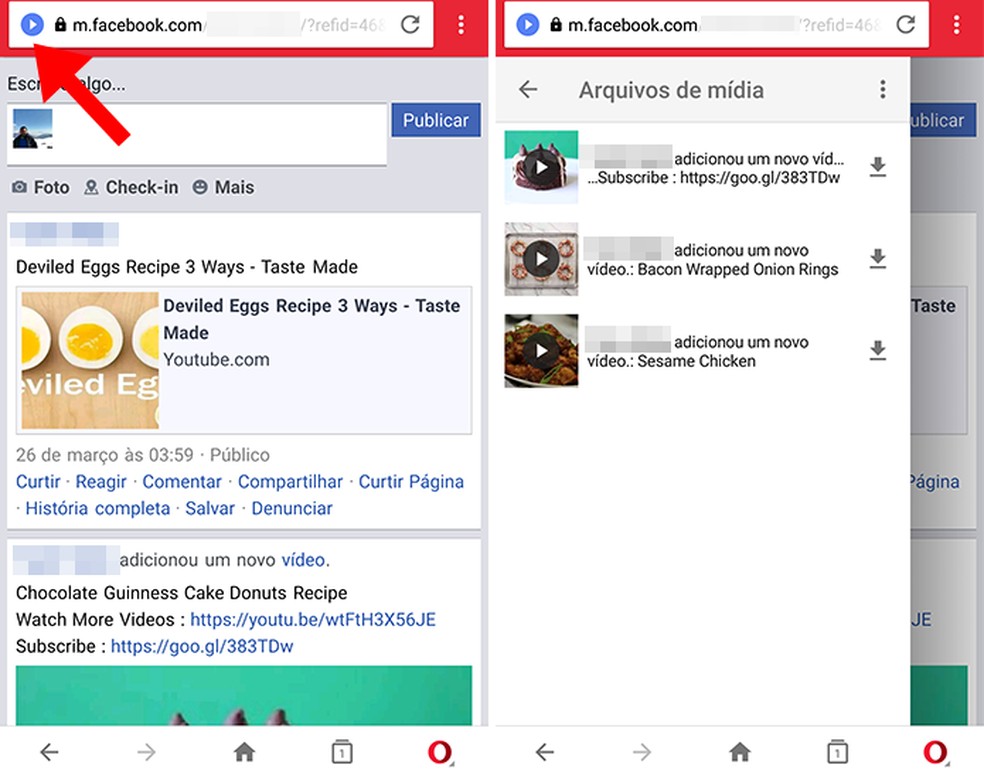Open the 'vídeo' link in second post
The height and width of the screenshot is (779, 984).
click(303, 559)
